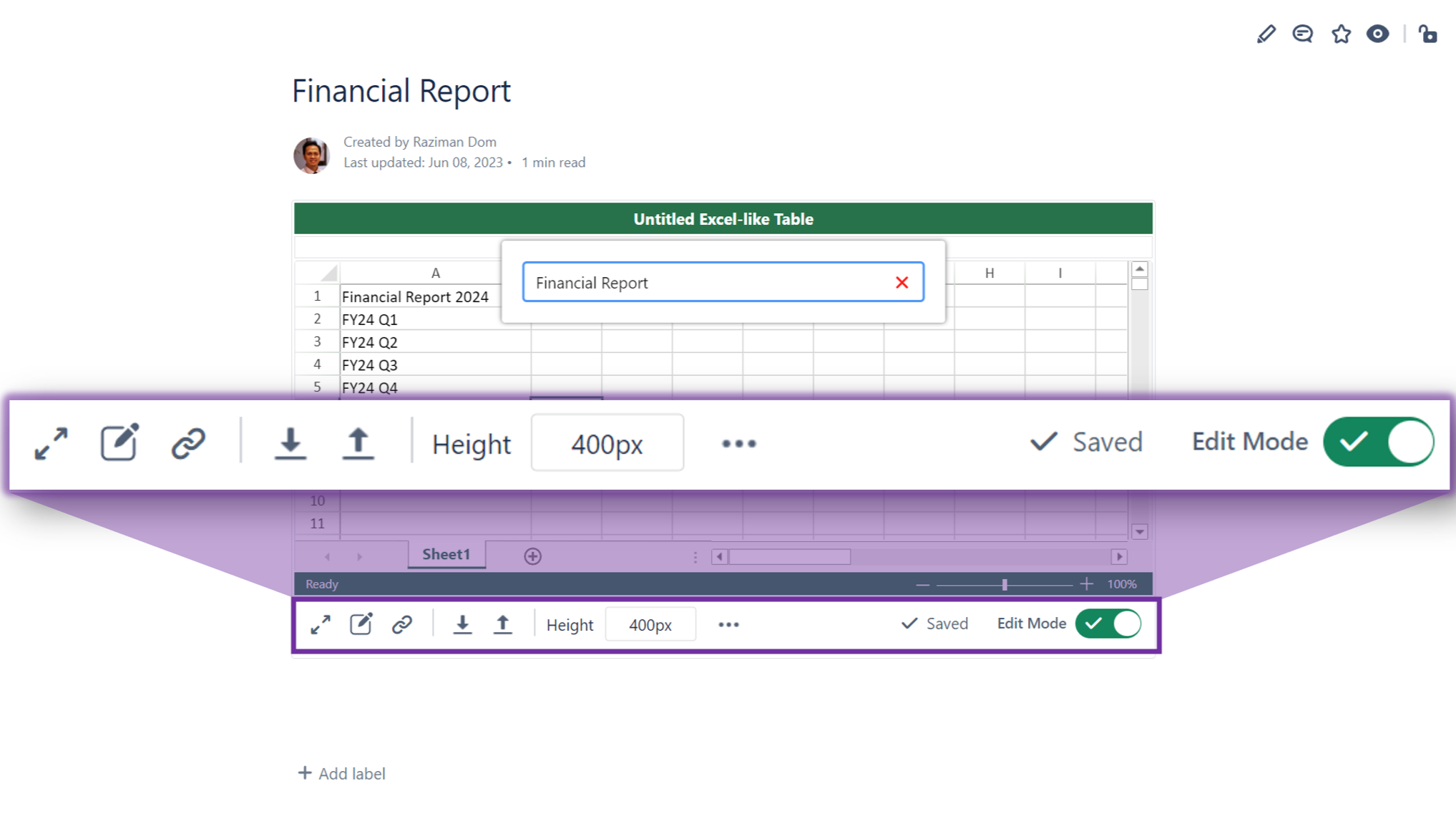The width and height of the screenshot is (1456, 829).
Task: Click the pencil edit page icon
Action: [x=1266, y=34]
